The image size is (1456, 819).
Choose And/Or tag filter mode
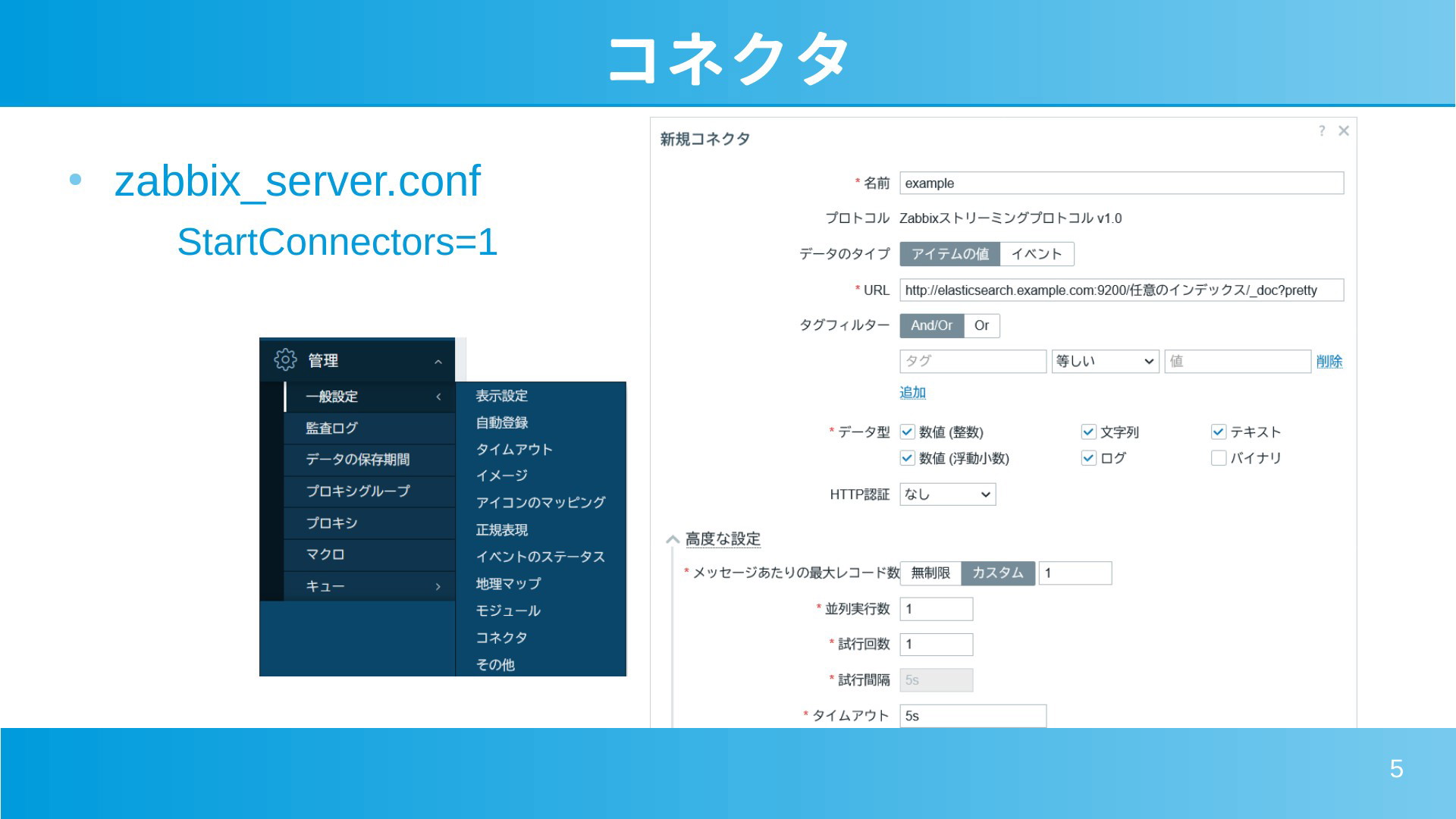[x=931, y=325]
